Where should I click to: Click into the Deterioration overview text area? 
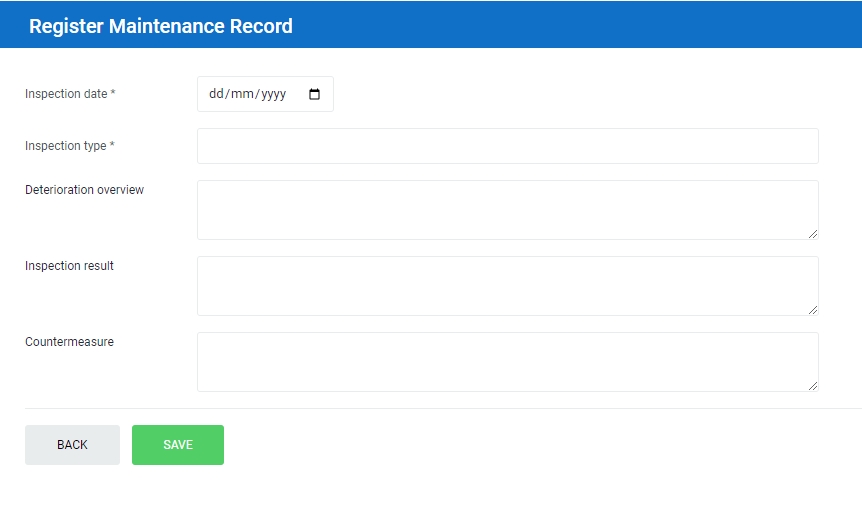coord(507,210)
